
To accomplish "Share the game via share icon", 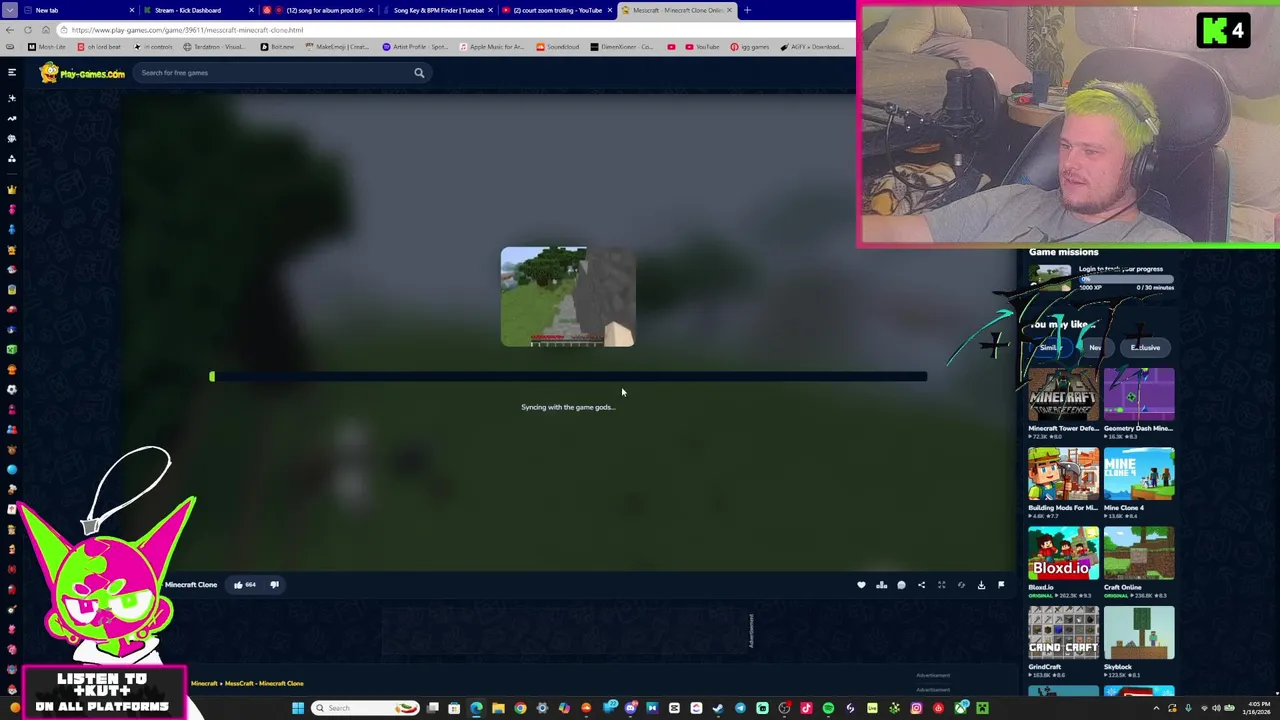I will pos(921,585).
